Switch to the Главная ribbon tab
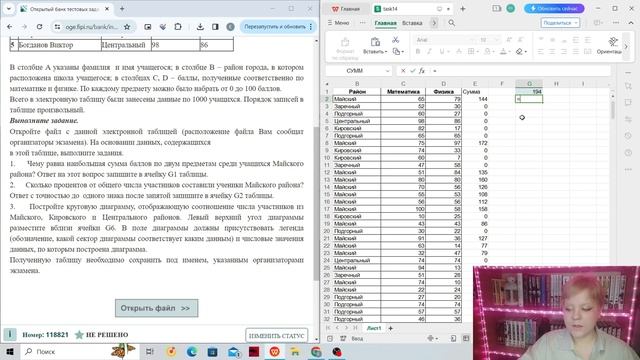 [385, 23]
